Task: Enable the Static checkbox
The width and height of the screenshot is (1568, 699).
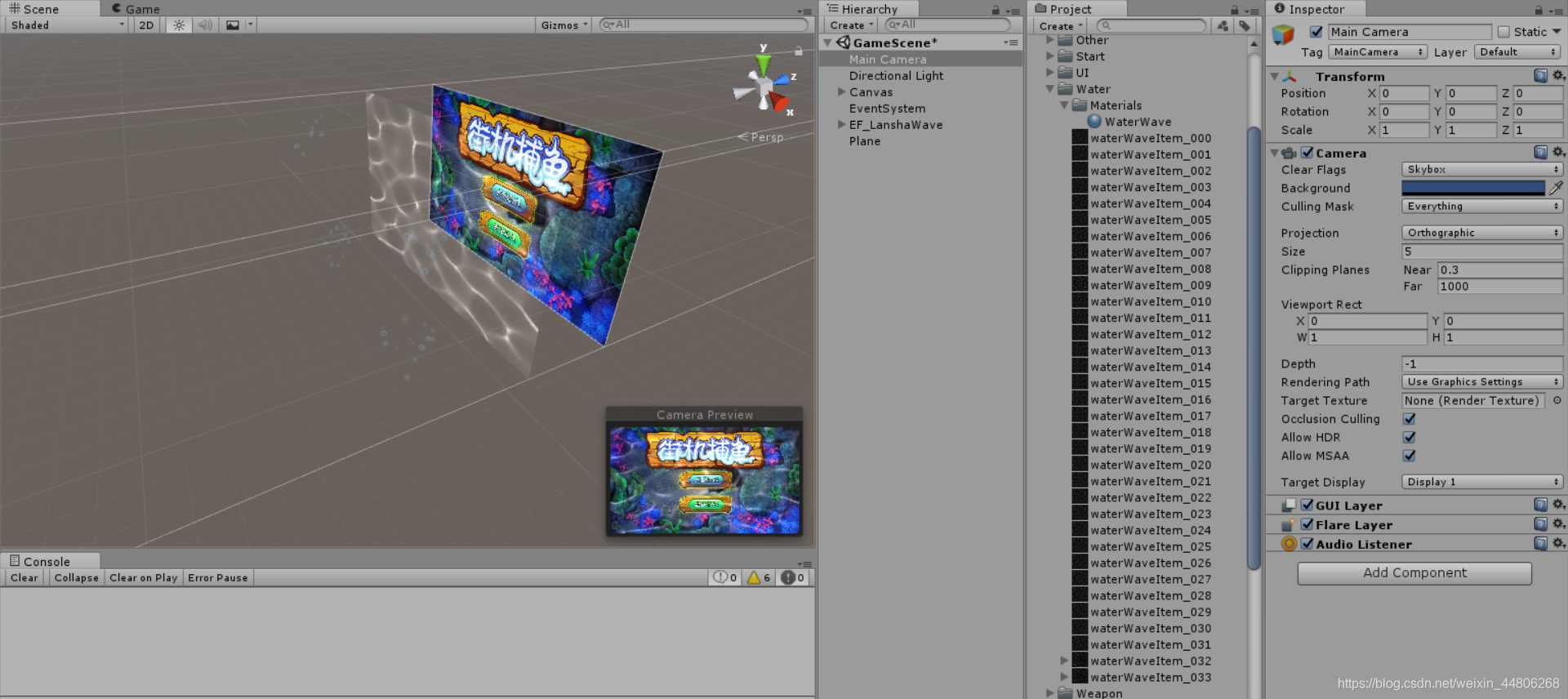Action: pyautogui.click(x=1503, y=32)
